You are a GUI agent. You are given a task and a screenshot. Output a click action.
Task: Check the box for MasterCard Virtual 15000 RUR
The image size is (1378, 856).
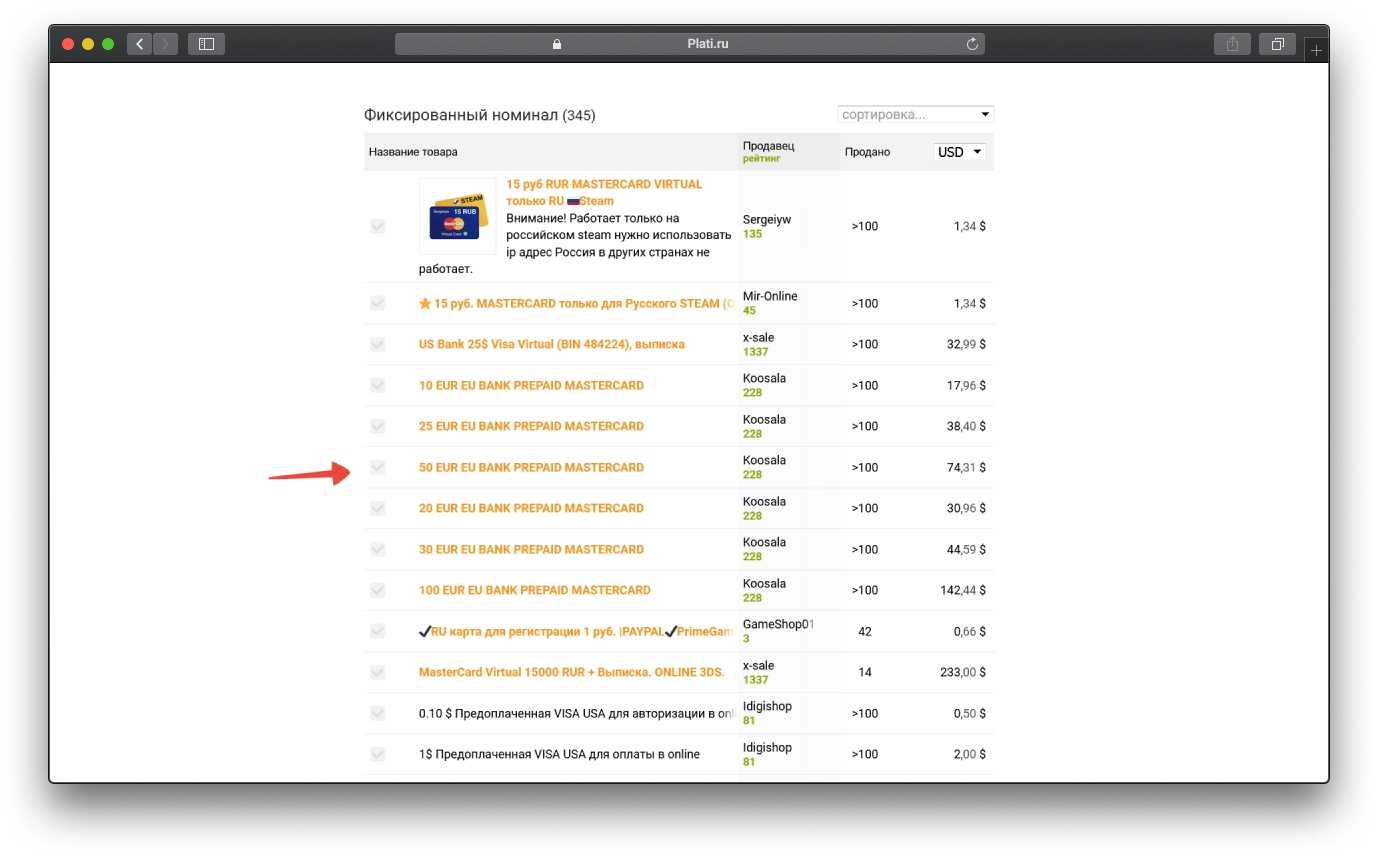pyautogui.click(x=377, y=672)
